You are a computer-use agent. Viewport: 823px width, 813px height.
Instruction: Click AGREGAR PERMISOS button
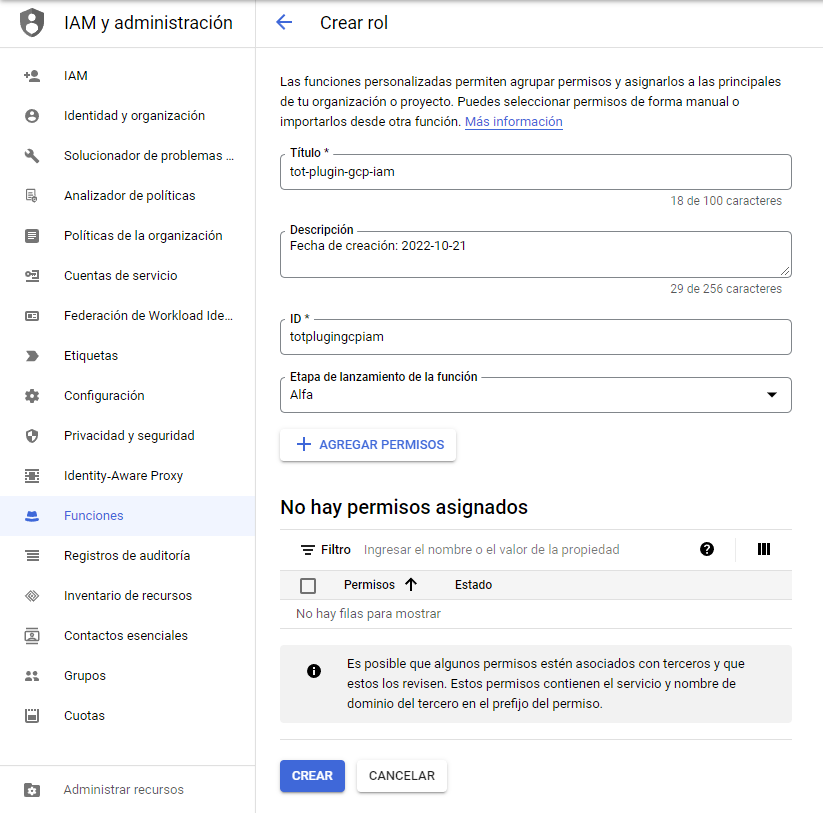click(368, 445)
